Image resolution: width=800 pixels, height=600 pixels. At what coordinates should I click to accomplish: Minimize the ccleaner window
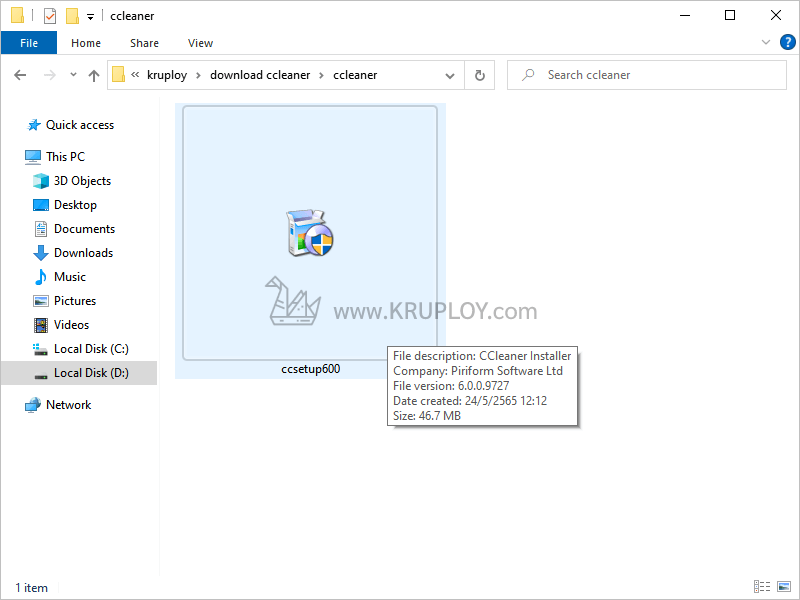click(x=685, y=15)
